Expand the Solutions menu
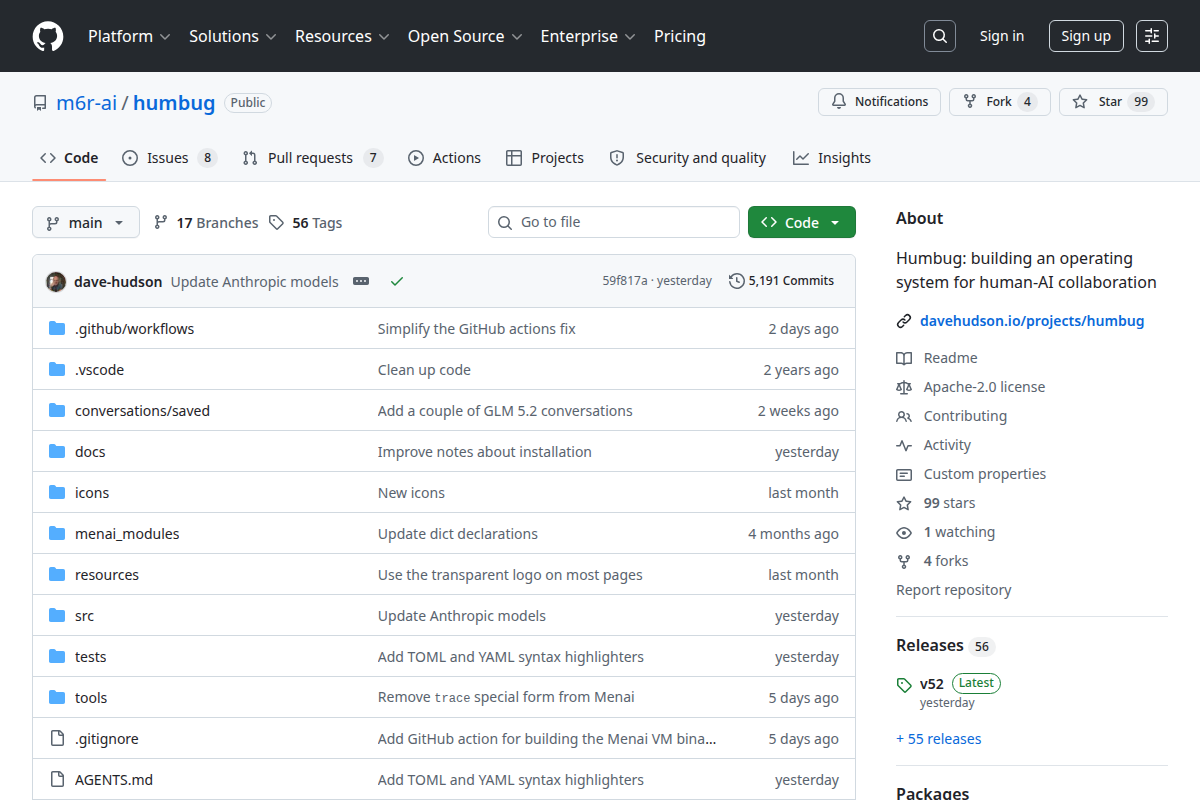The width and height of the screenshot is (1200, 800). click(x=232, y=36)
